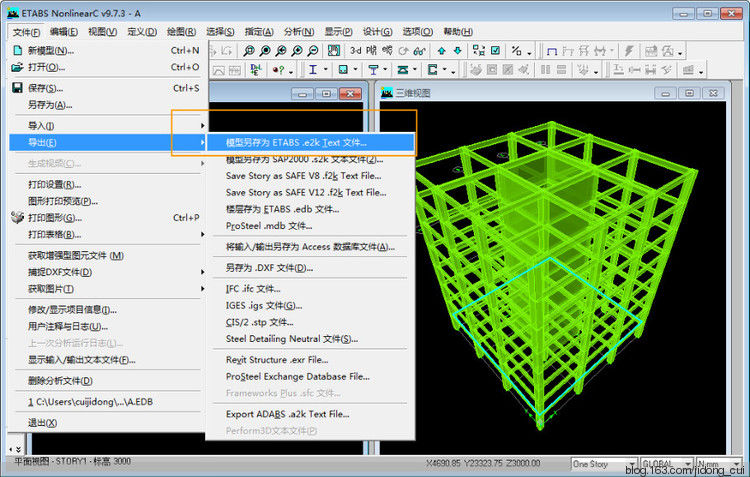
Task: Expand the 打印表格(B) submenu arrow
Action: point(202,234)
